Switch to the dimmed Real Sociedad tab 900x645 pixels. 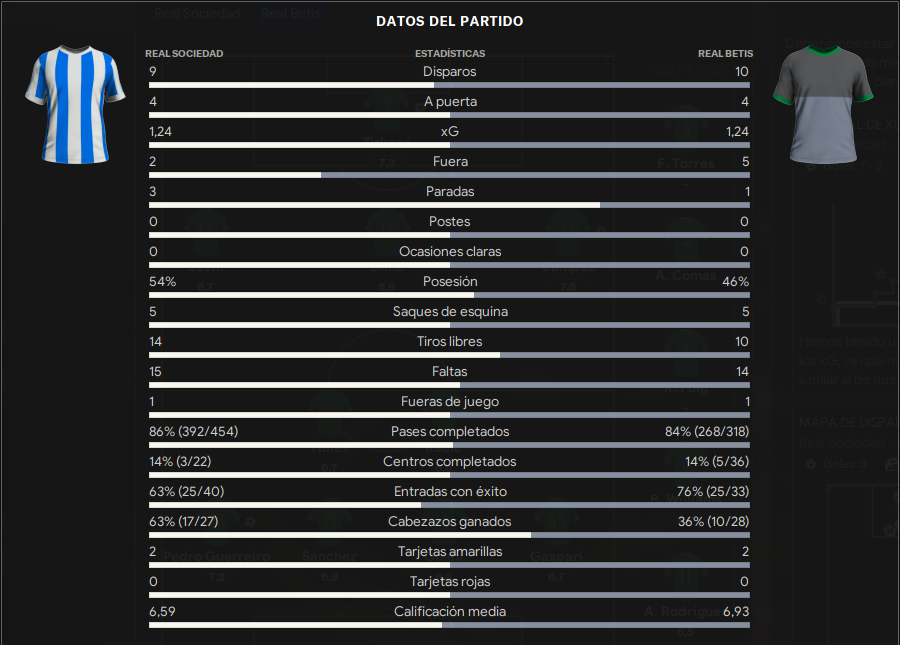(197, 14)
